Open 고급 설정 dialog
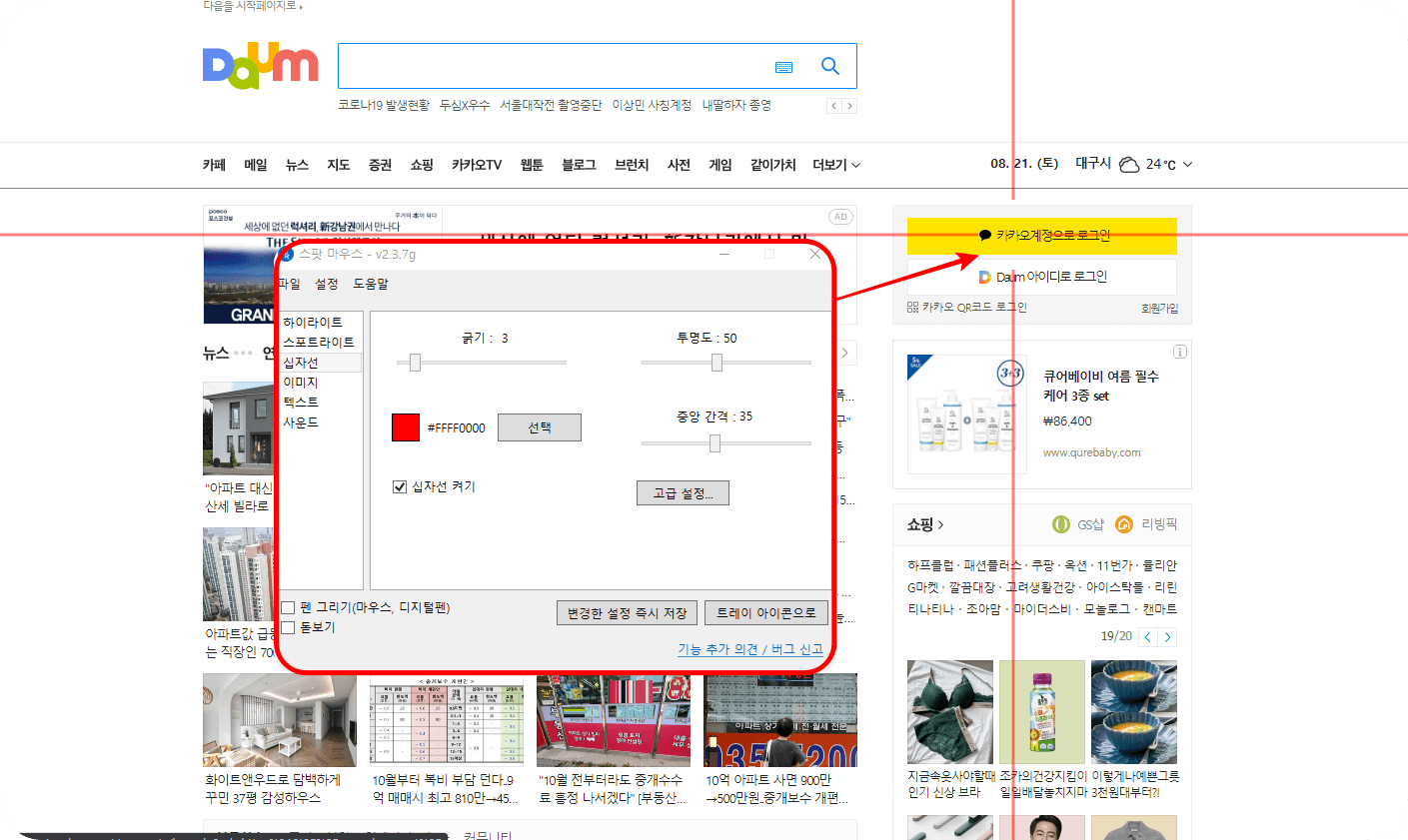Screen dimensions: 1408x840 (x=683, y=493)
